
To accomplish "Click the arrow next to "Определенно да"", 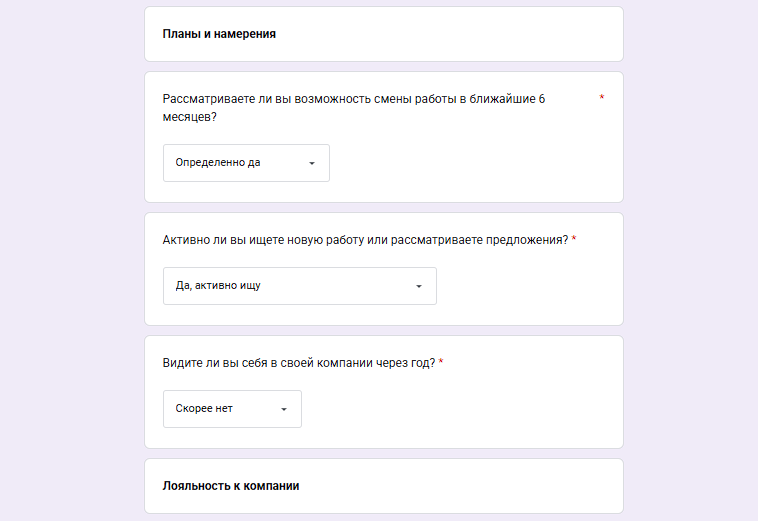I will point(312,163).
